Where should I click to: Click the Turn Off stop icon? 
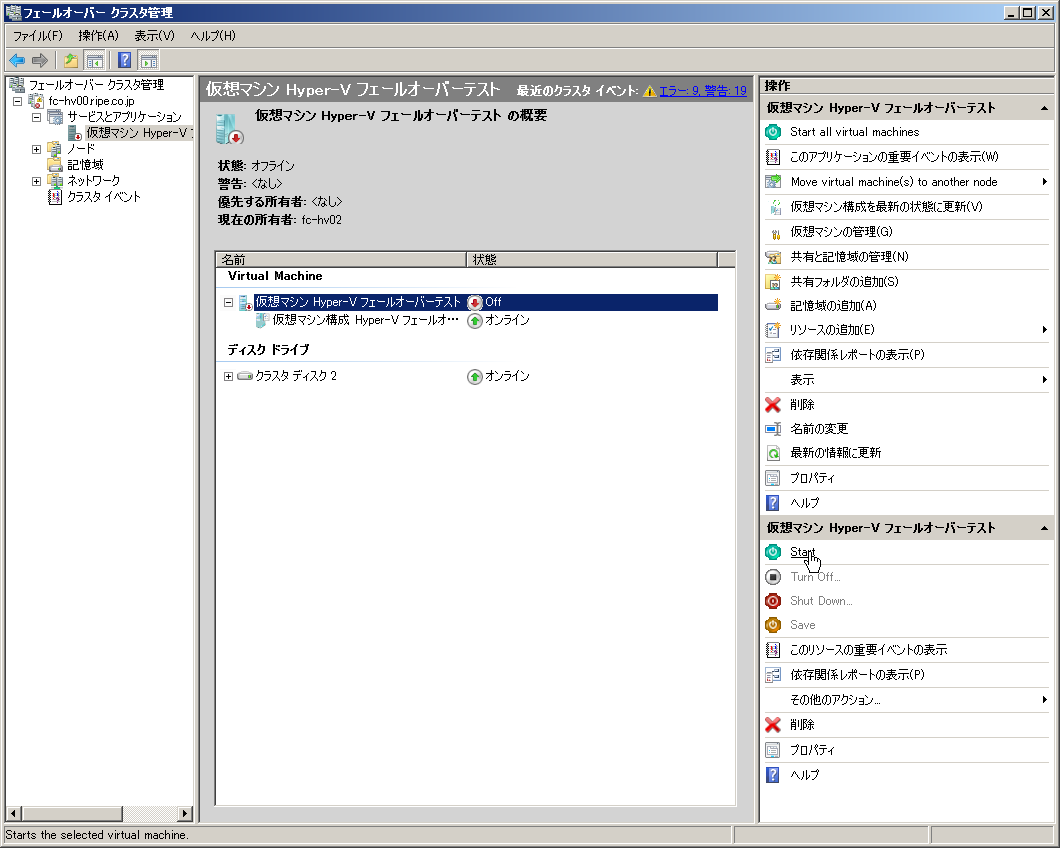tap(773, 577)
